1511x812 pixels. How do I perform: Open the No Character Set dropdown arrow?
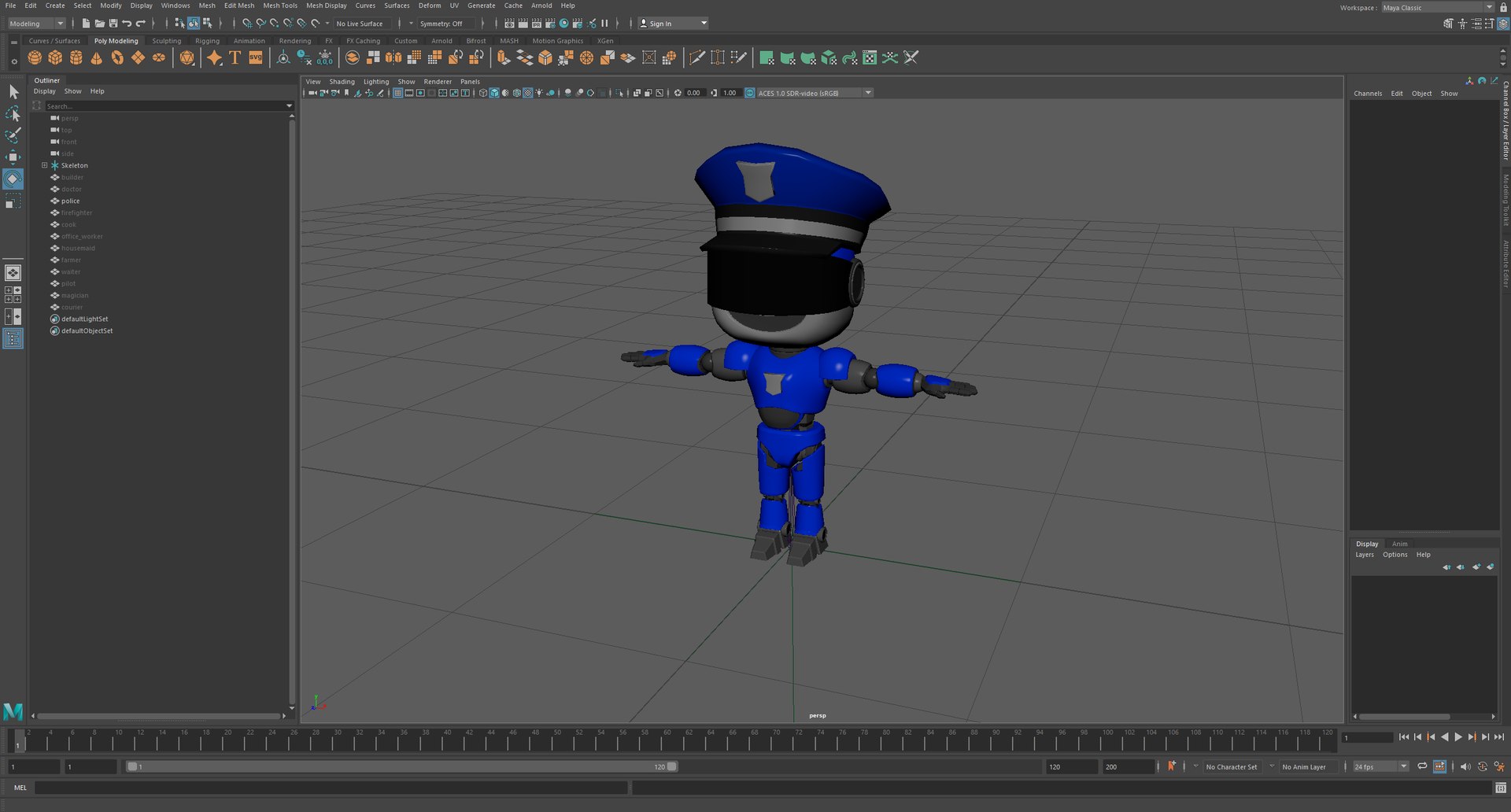click(1195, 766)
